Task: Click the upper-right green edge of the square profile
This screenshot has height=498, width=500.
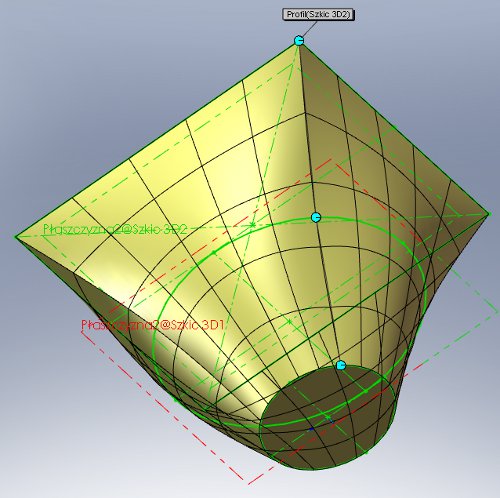Action: pos(394,128)
